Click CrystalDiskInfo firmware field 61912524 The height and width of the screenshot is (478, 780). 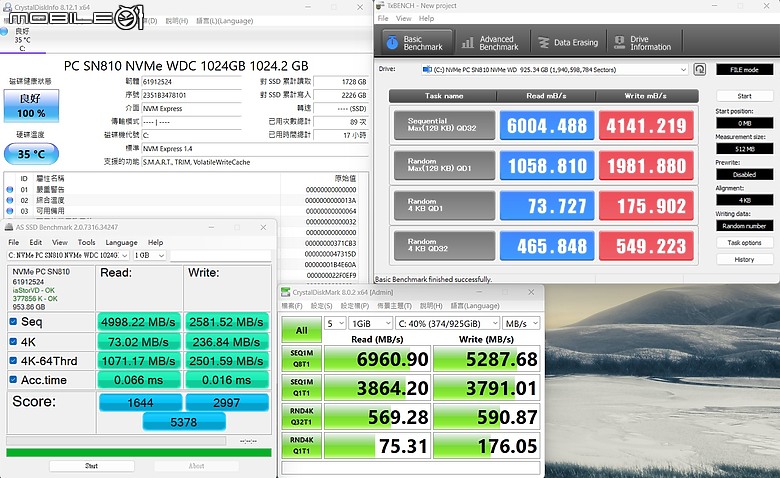tap(192, 82)
